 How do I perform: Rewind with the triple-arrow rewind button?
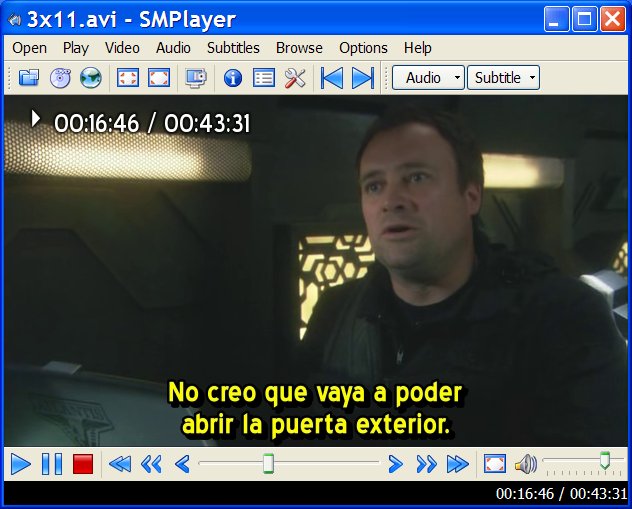[120, 464]
